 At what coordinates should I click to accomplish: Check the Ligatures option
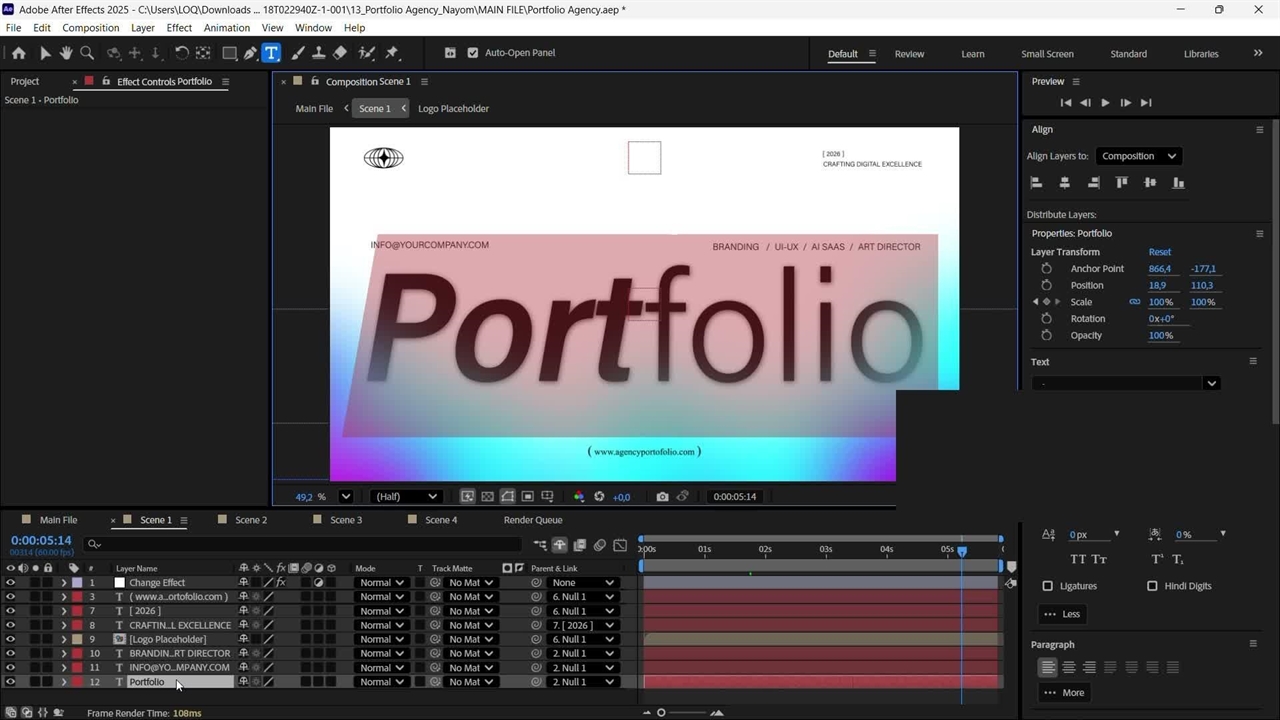[1047, 586]
